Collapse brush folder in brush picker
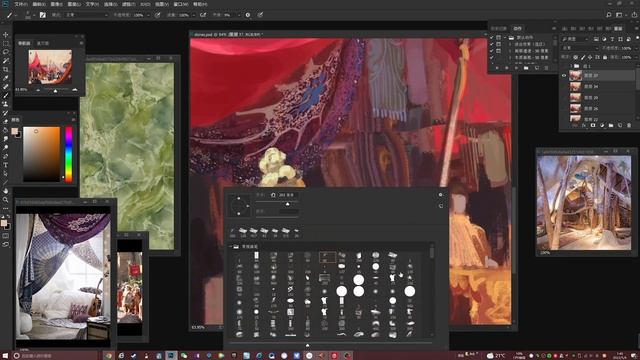Viewport: 640px width, 360px height. (x=230, y=247)
